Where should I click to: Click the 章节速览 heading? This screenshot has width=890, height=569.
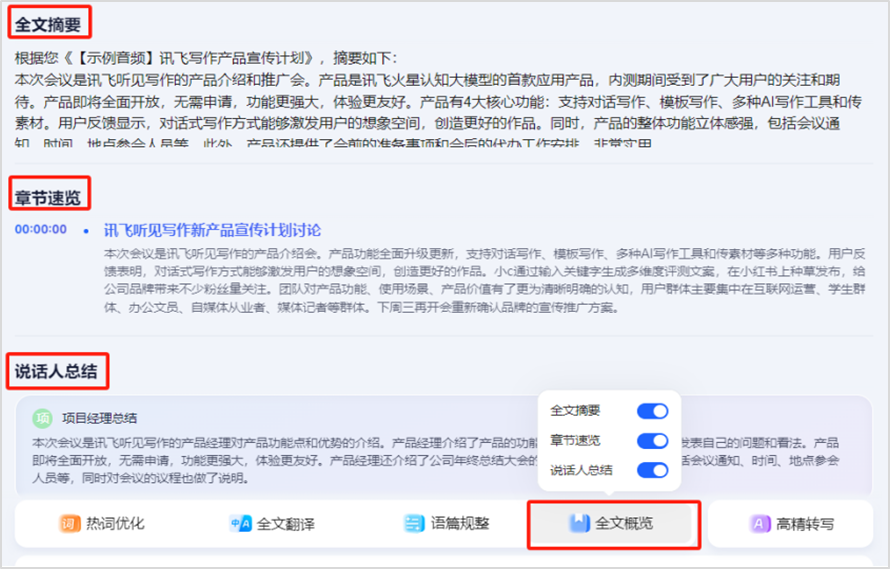coord(48,198)
